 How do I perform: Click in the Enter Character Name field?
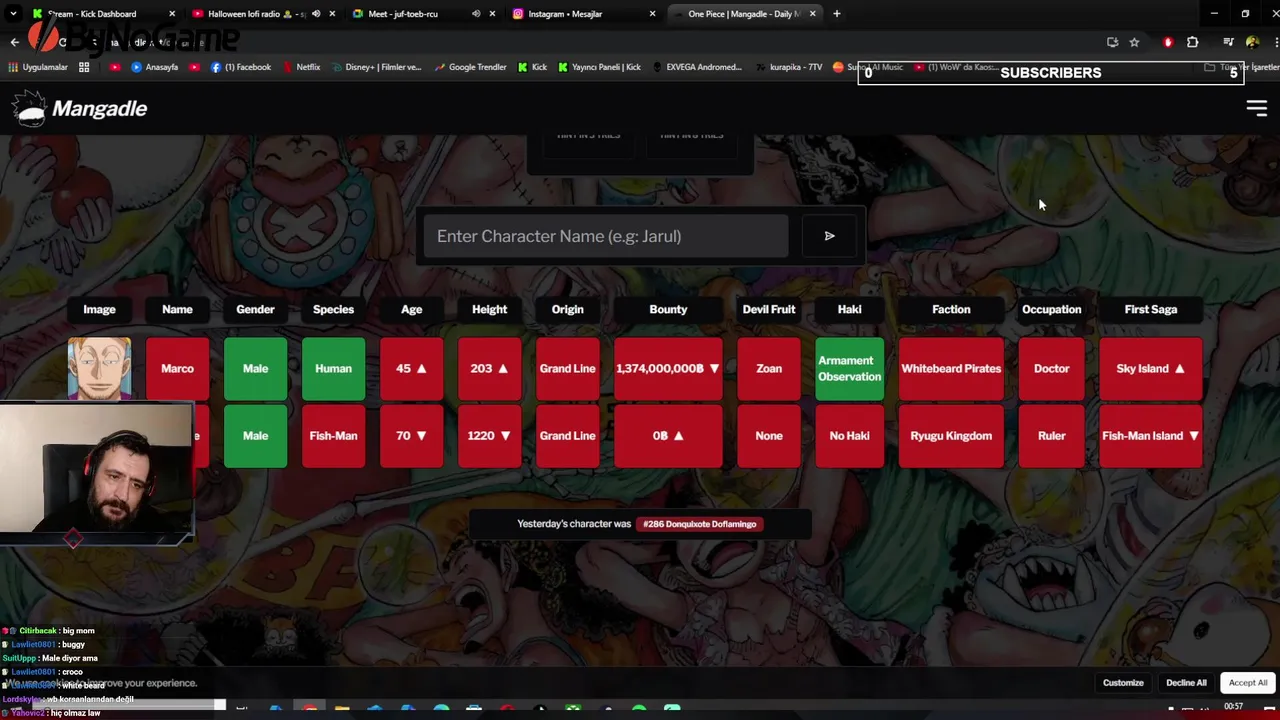click(605, 236)
